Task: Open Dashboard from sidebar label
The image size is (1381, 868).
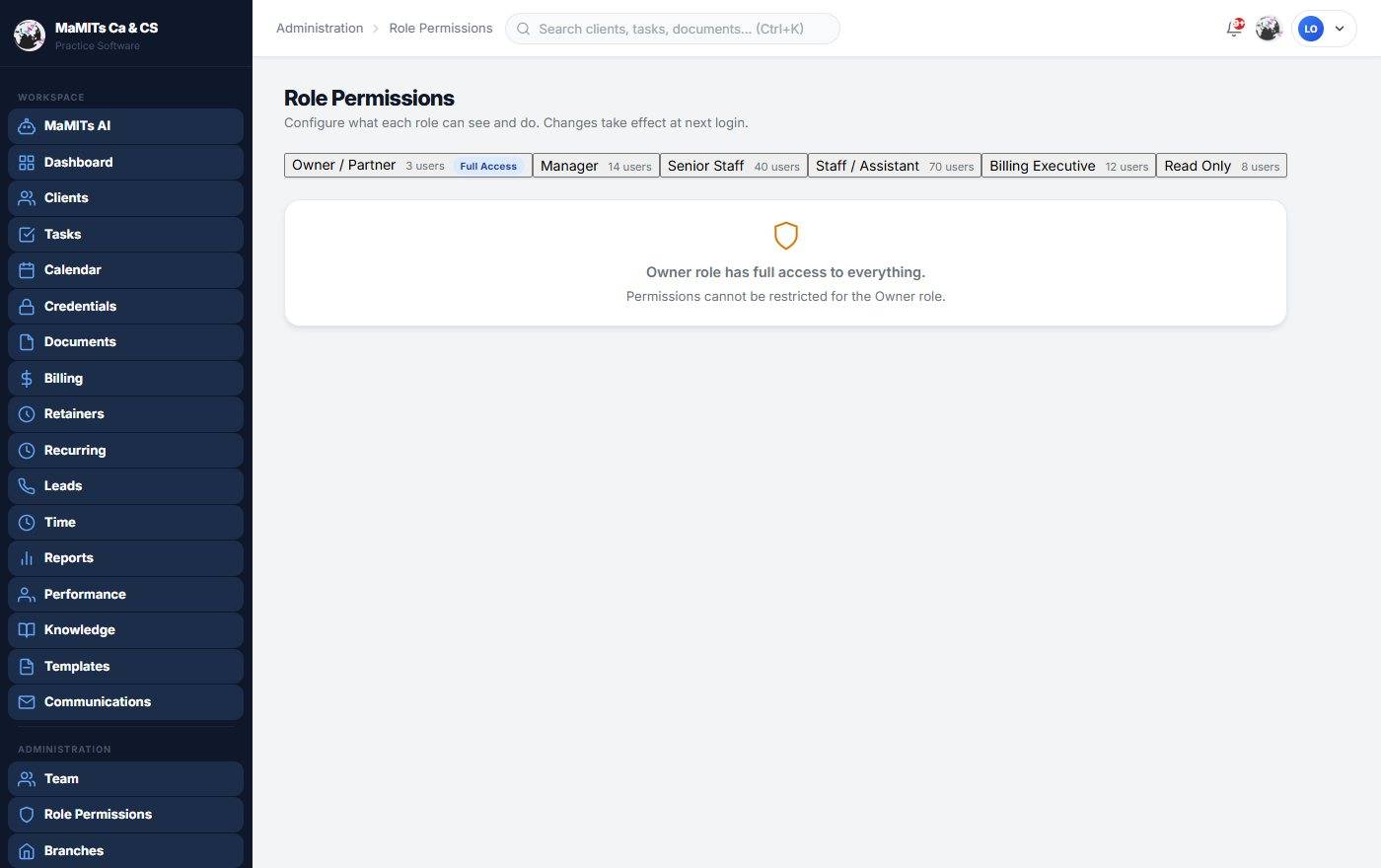Action: point(79,163)
